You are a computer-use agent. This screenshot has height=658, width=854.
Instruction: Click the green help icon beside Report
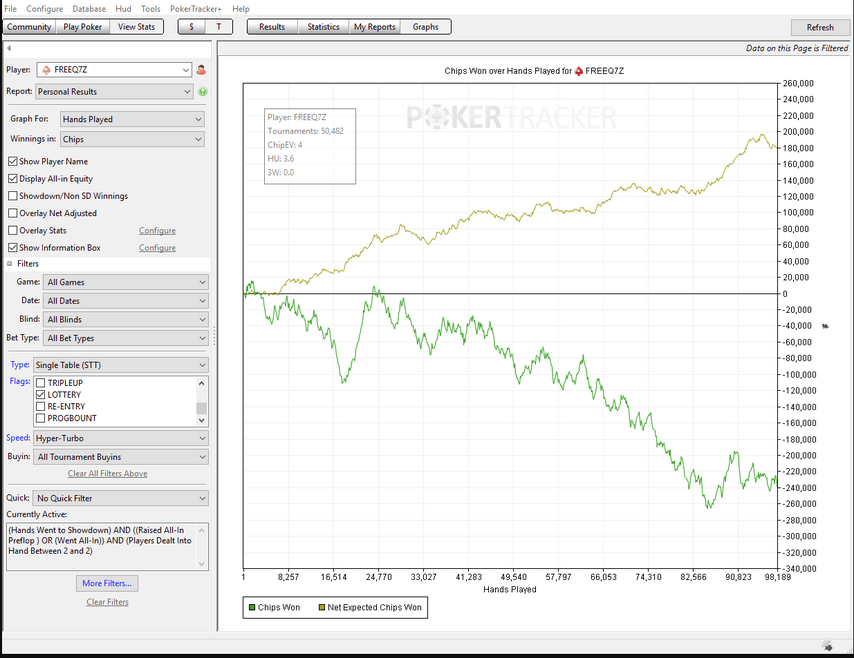click(x=203, y=92)
